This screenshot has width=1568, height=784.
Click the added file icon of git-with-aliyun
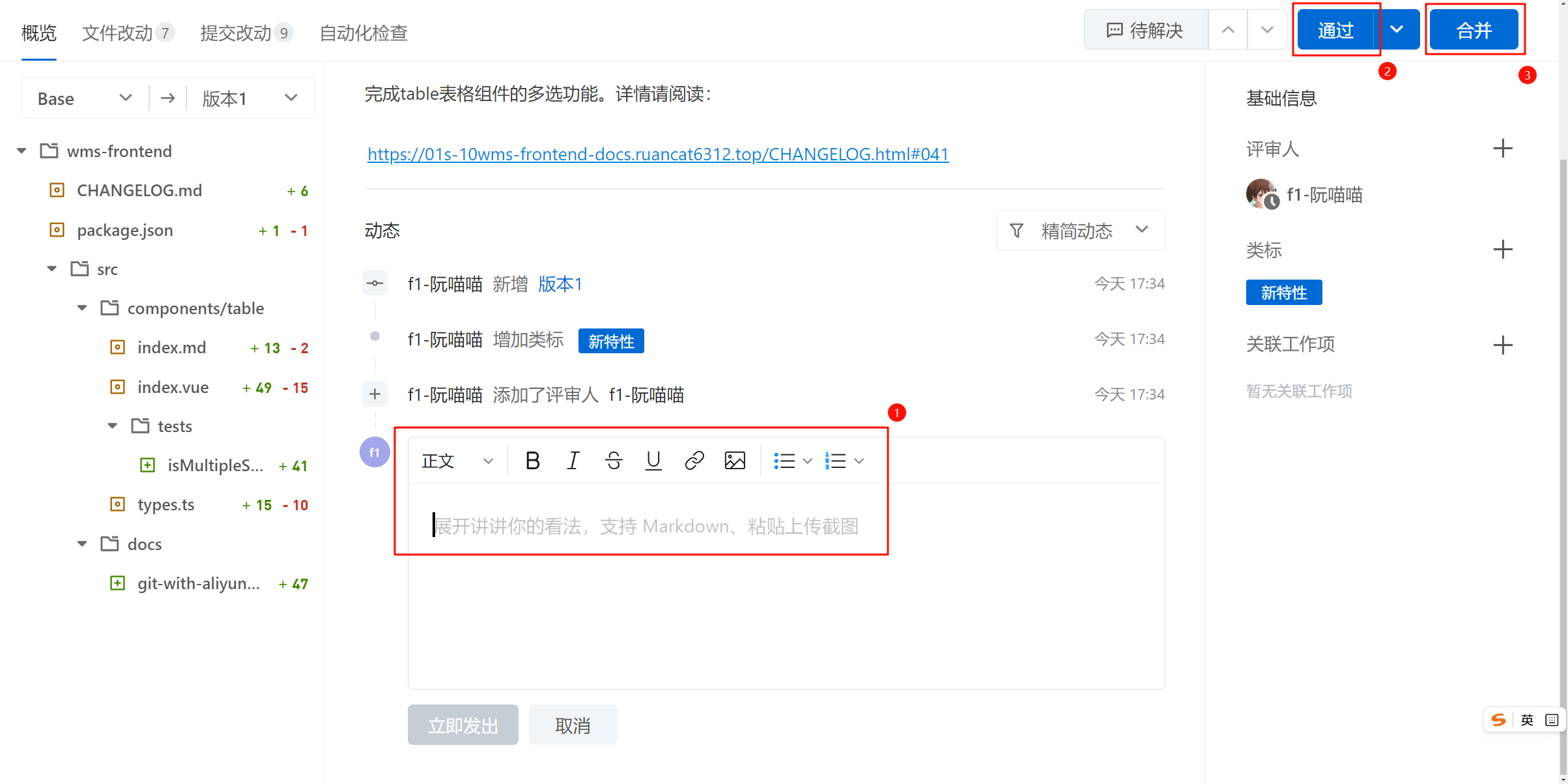pyautogui.click(x=117, y=583)
